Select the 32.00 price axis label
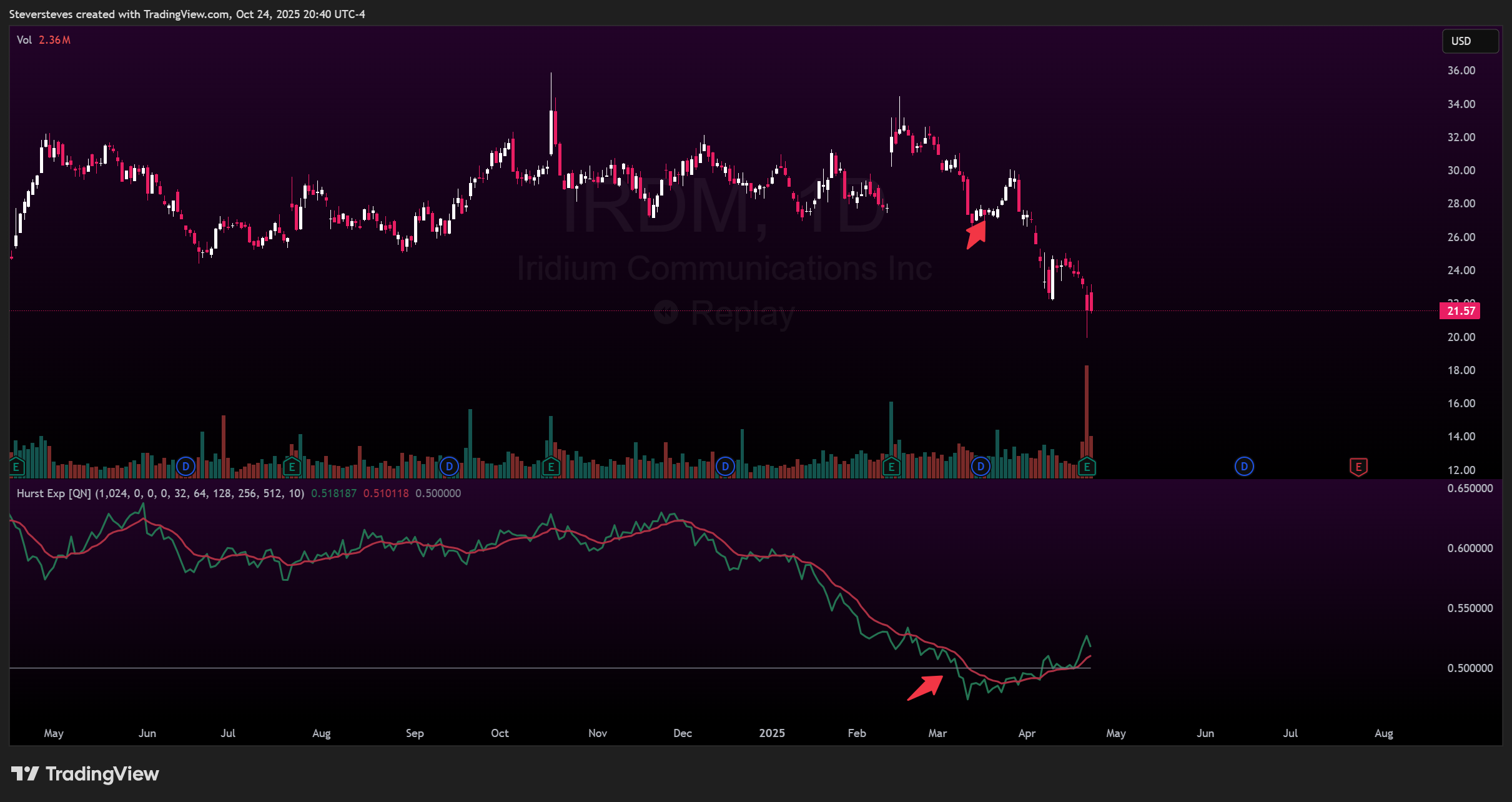 pyautogui.click(x=1461, y=137)
